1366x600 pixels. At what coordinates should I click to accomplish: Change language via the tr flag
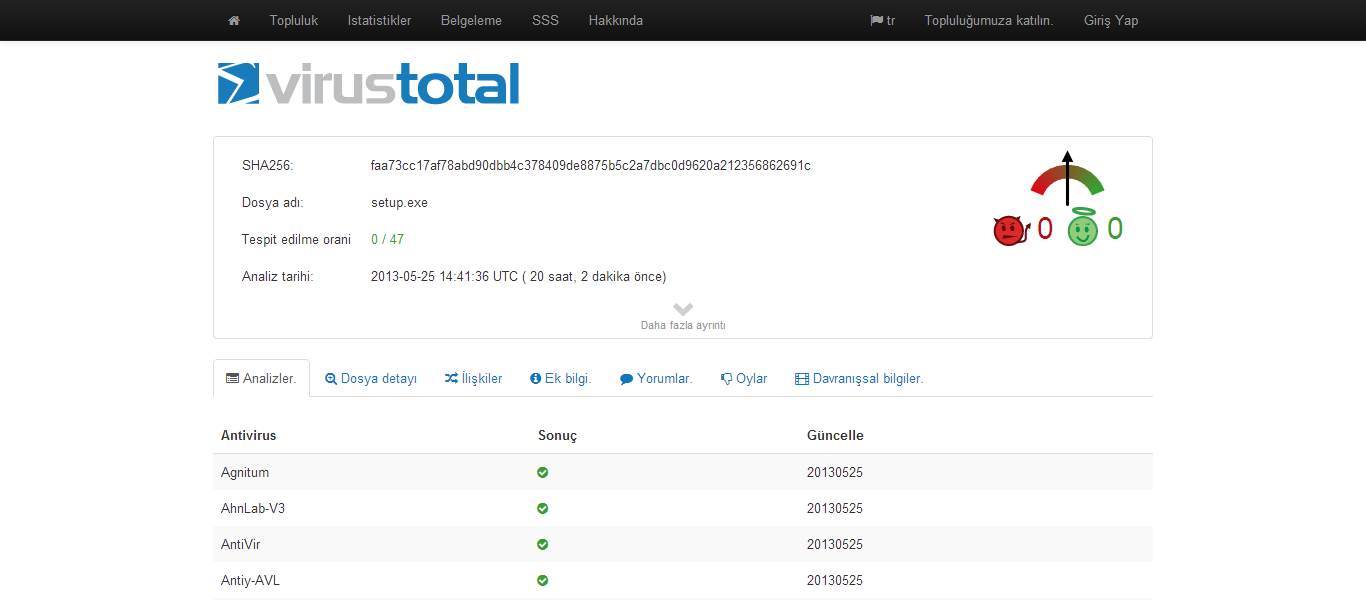882,20
